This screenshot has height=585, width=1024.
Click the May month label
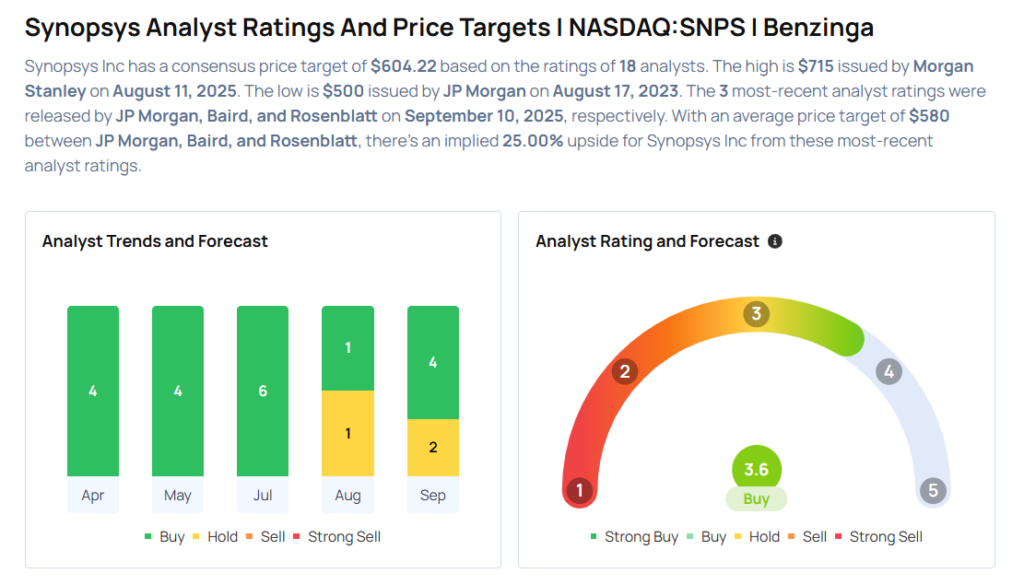coord(178,495)
